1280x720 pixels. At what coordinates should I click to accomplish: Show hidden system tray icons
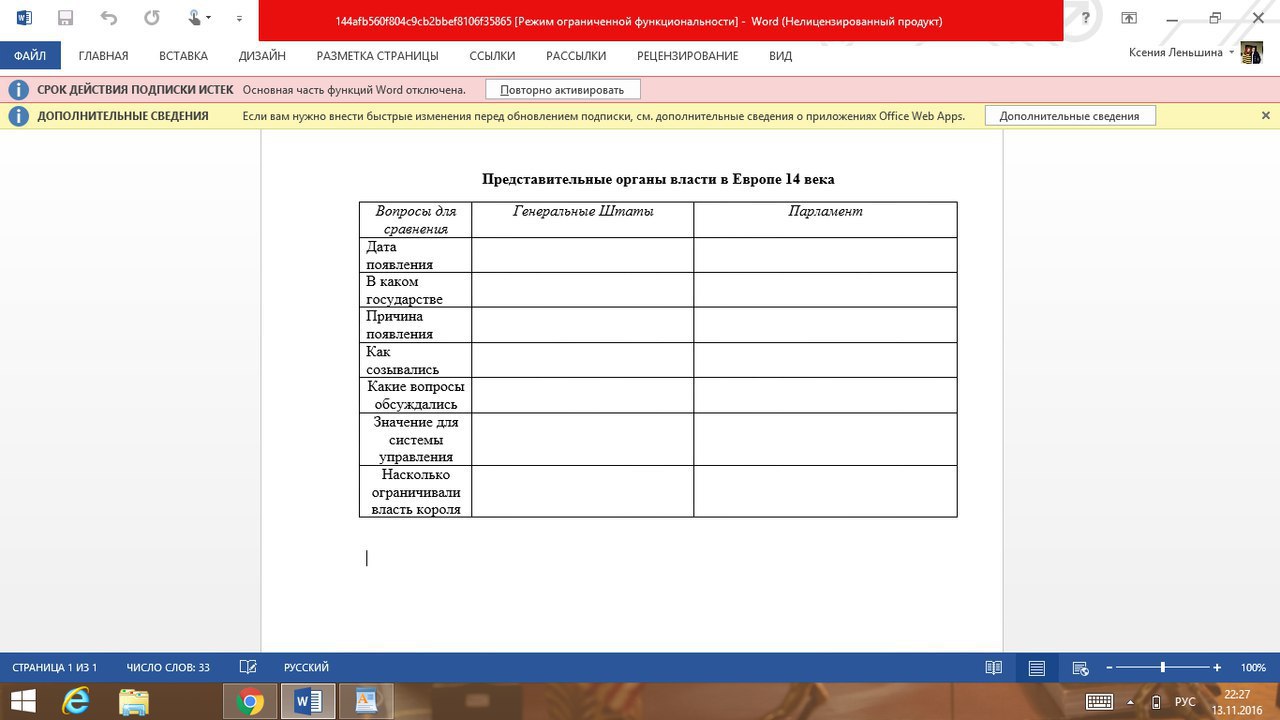pyautogui.click(x=1130, y=702)
